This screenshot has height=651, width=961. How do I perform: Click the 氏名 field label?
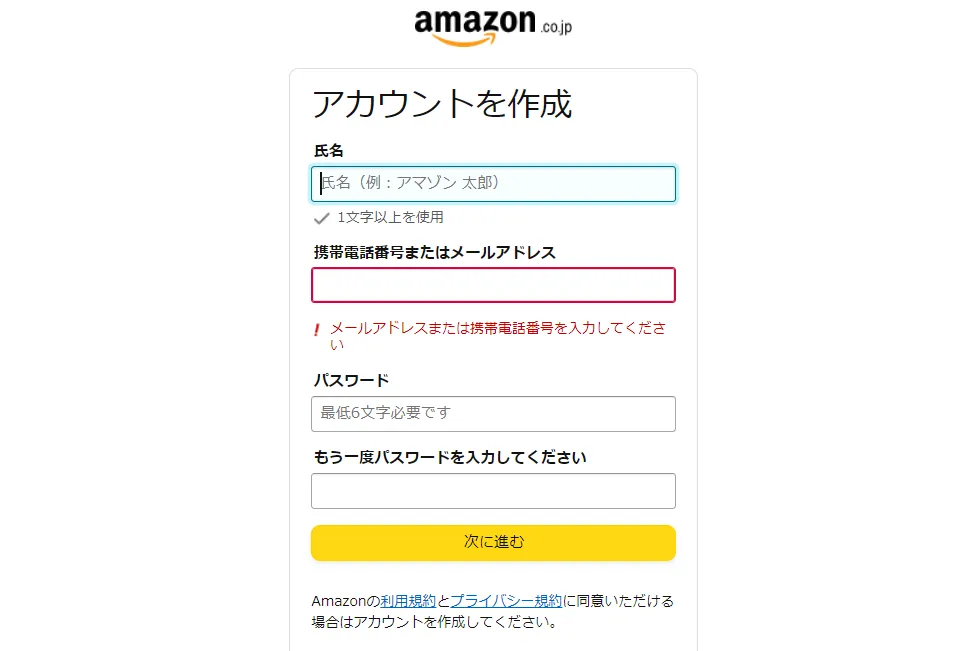(329, 151)
